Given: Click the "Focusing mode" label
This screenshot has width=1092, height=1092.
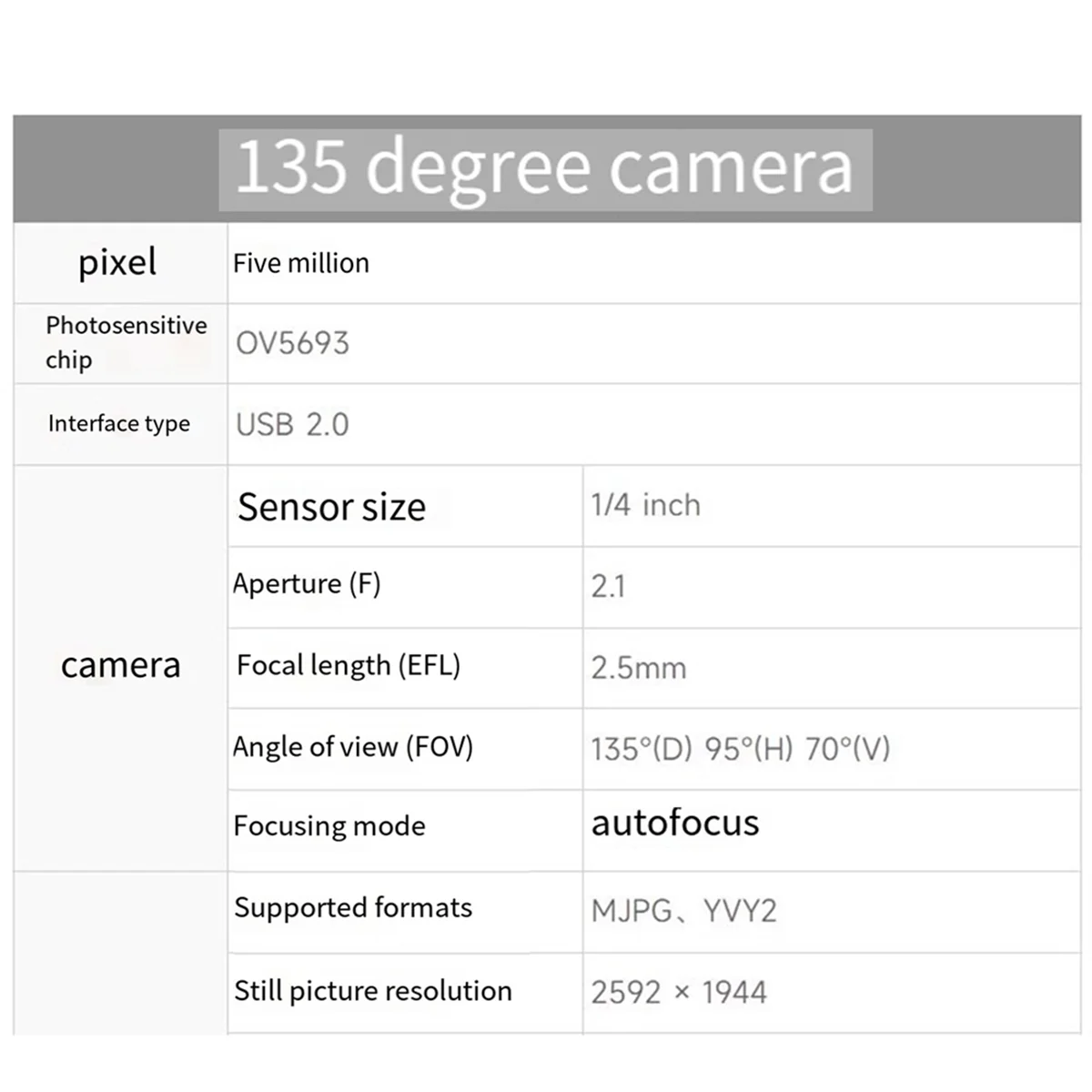Looking at the screenshot, I should coord(329,826).
